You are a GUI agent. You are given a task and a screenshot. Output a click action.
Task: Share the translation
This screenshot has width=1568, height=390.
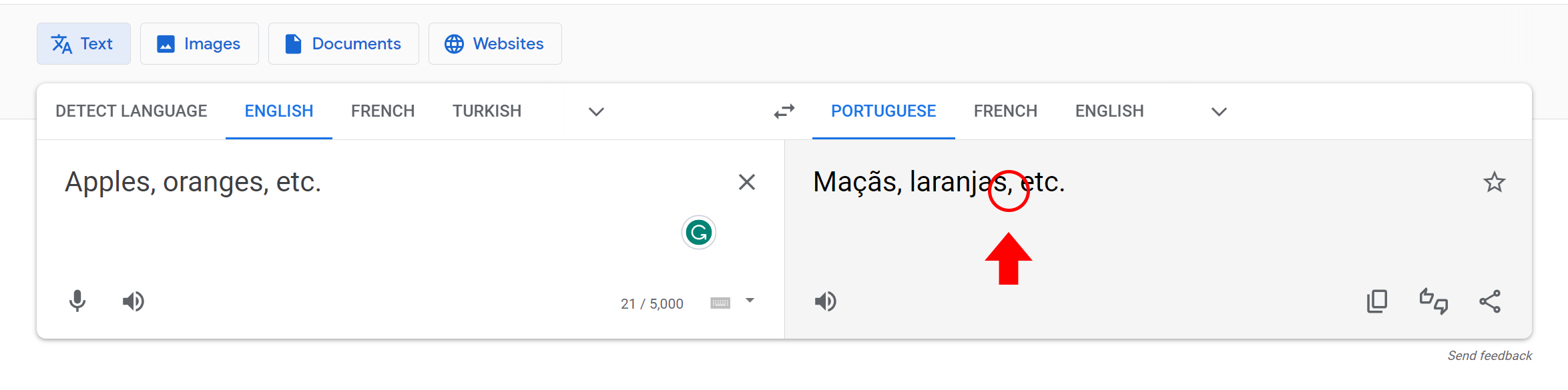click(1491, 301)
